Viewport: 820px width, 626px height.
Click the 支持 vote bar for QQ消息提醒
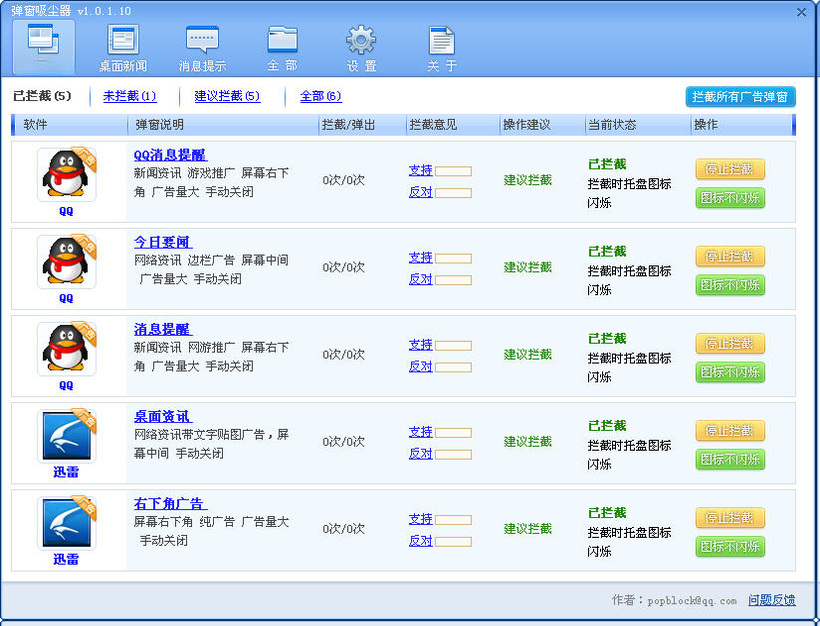point(453,172)
